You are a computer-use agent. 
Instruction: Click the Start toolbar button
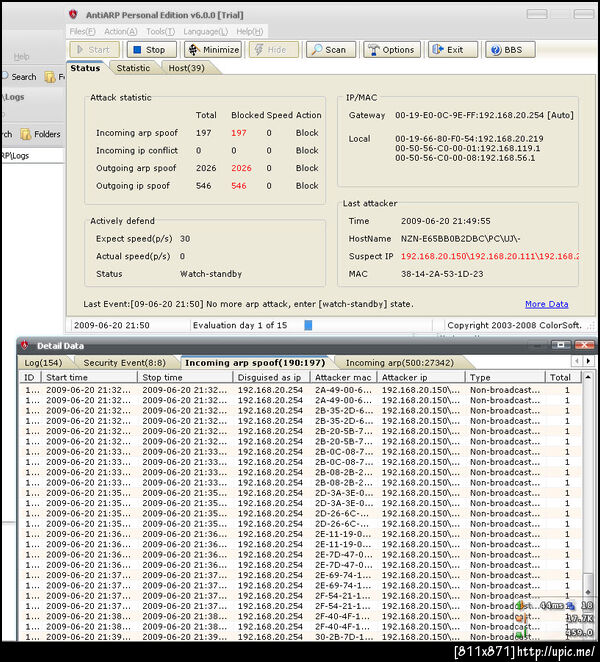pos(94,50)
